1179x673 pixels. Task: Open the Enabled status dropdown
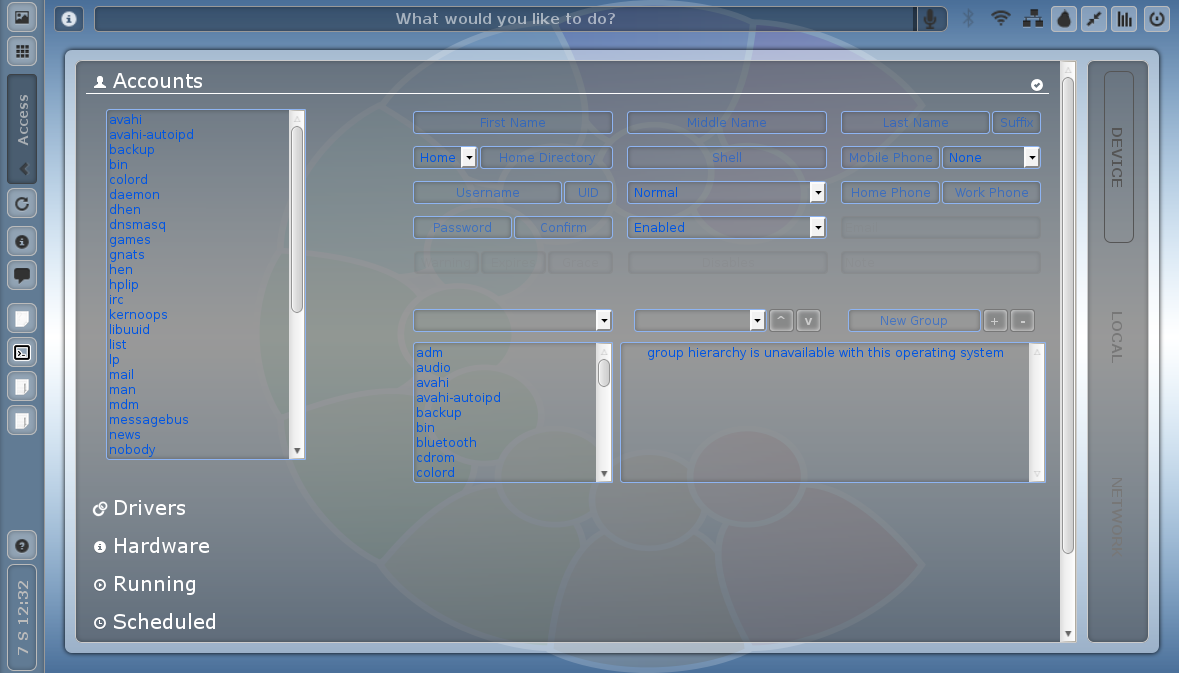(x=727, y=228)
